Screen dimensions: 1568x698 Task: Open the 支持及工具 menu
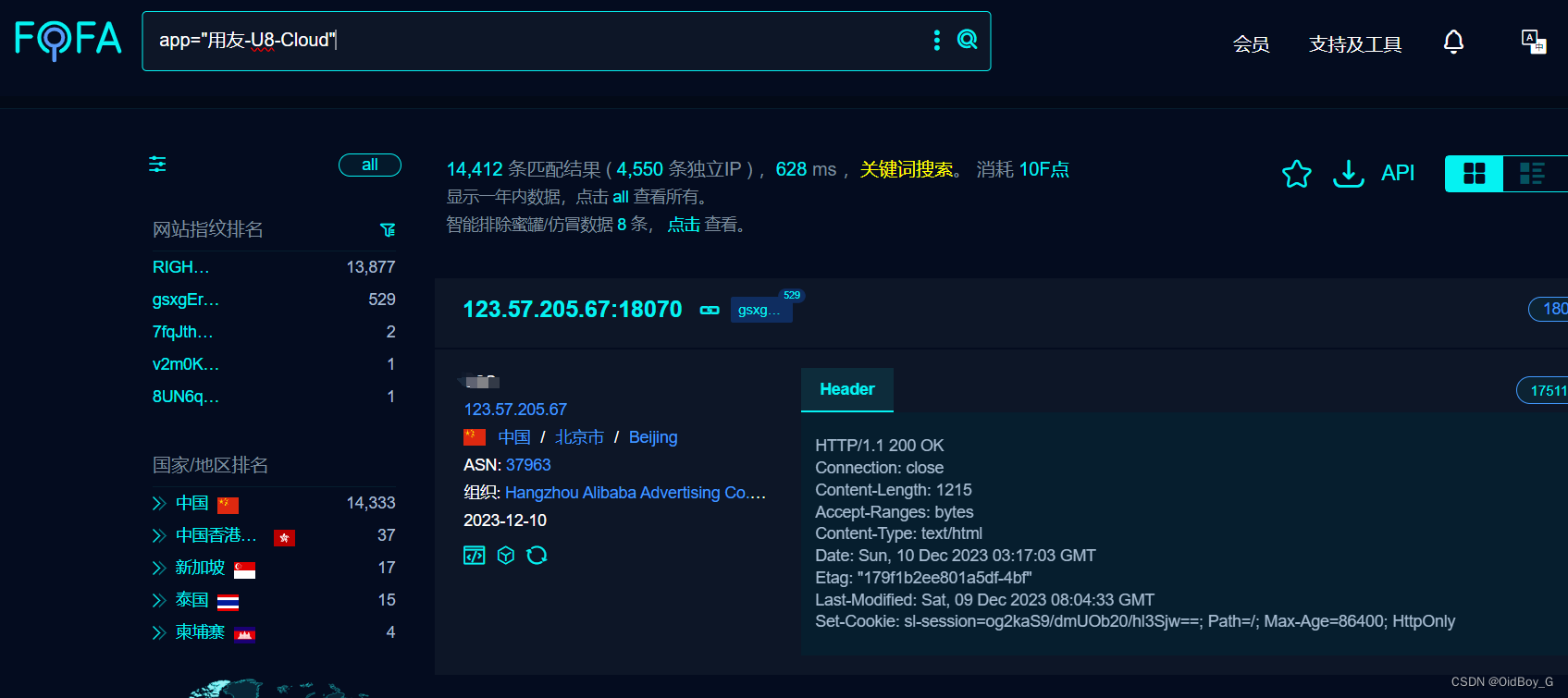(1355, 43)
